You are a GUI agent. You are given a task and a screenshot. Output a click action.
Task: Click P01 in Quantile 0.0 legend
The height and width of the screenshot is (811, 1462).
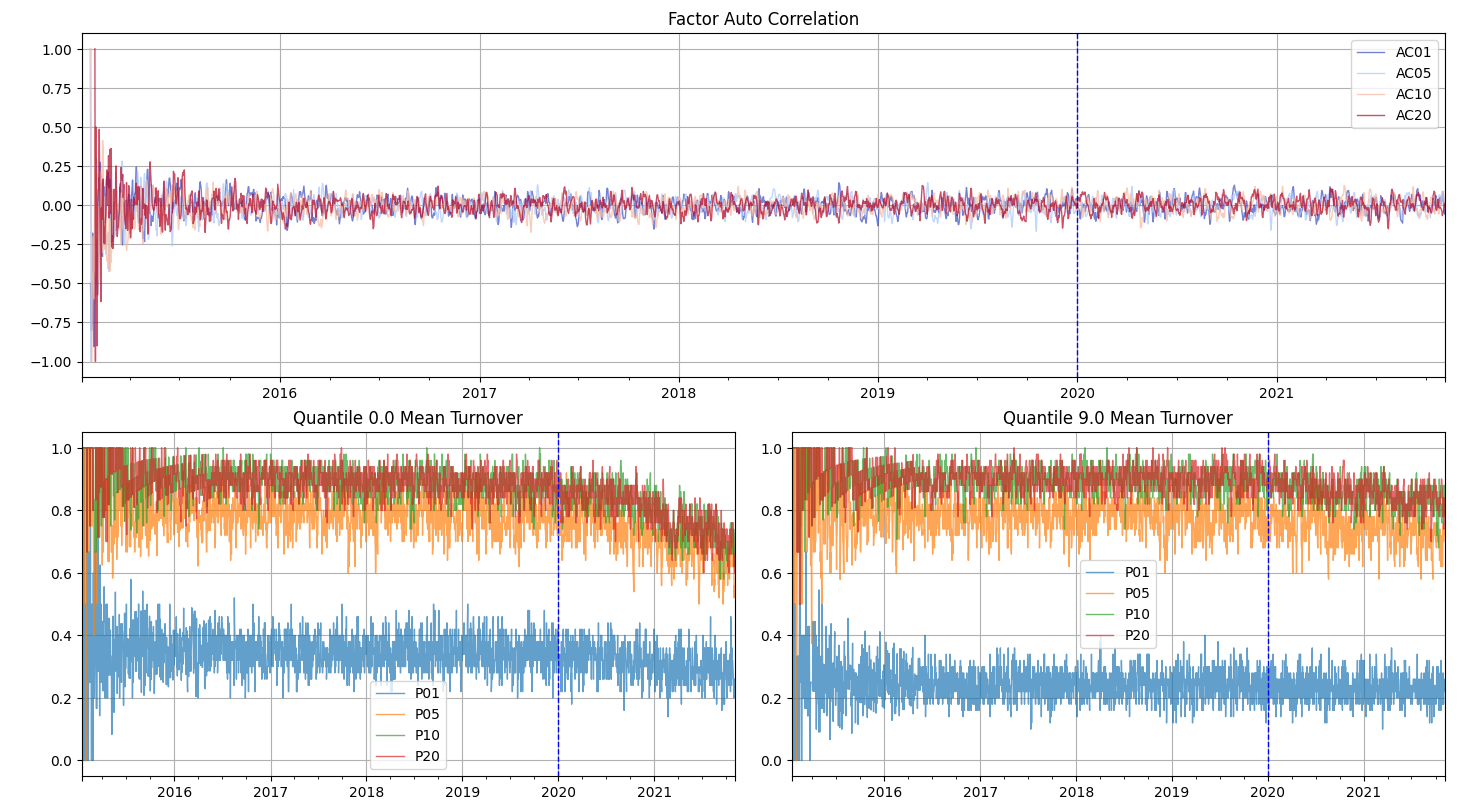point(408,693)
